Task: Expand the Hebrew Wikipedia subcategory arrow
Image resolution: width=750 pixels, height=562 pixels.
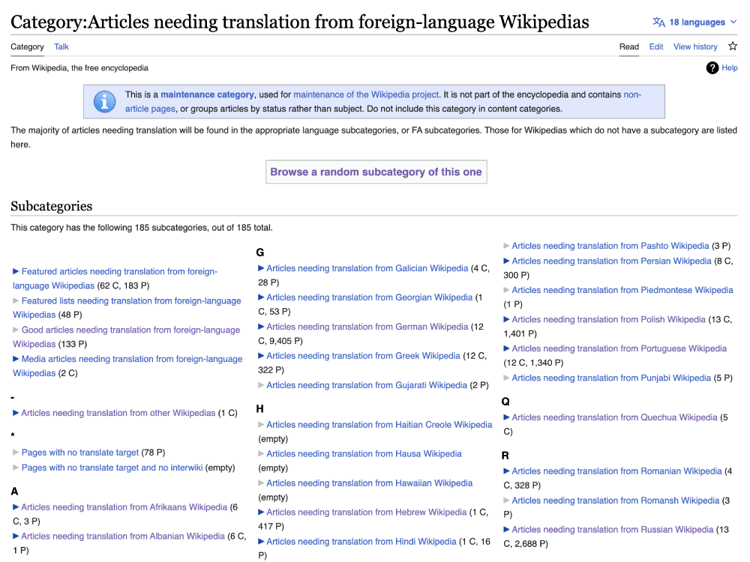Action: tap(261, 512)
